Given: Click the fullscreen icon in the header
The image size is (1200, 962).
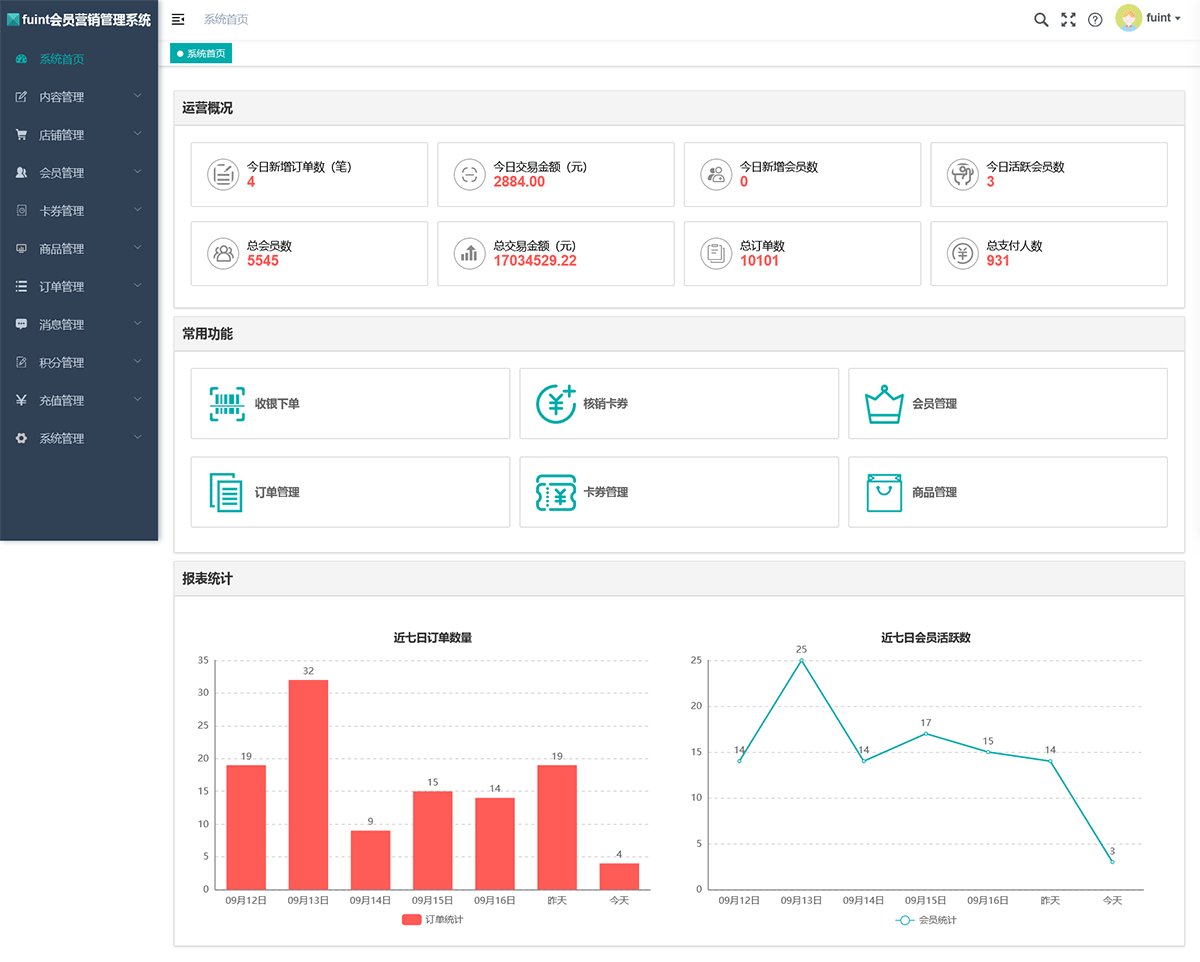Looking at the screenshot, I should tap(1068, 19).
